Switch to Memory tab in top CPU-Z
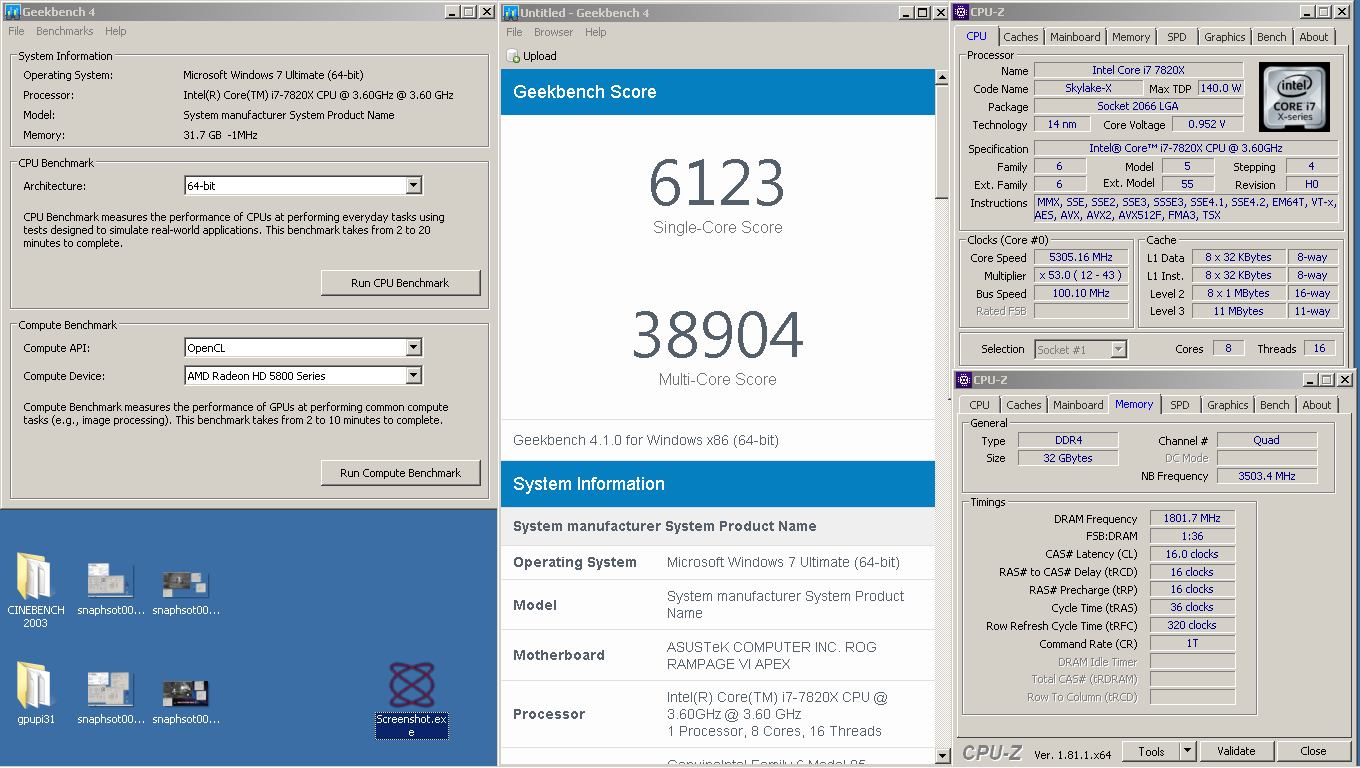 [1131, 37]
